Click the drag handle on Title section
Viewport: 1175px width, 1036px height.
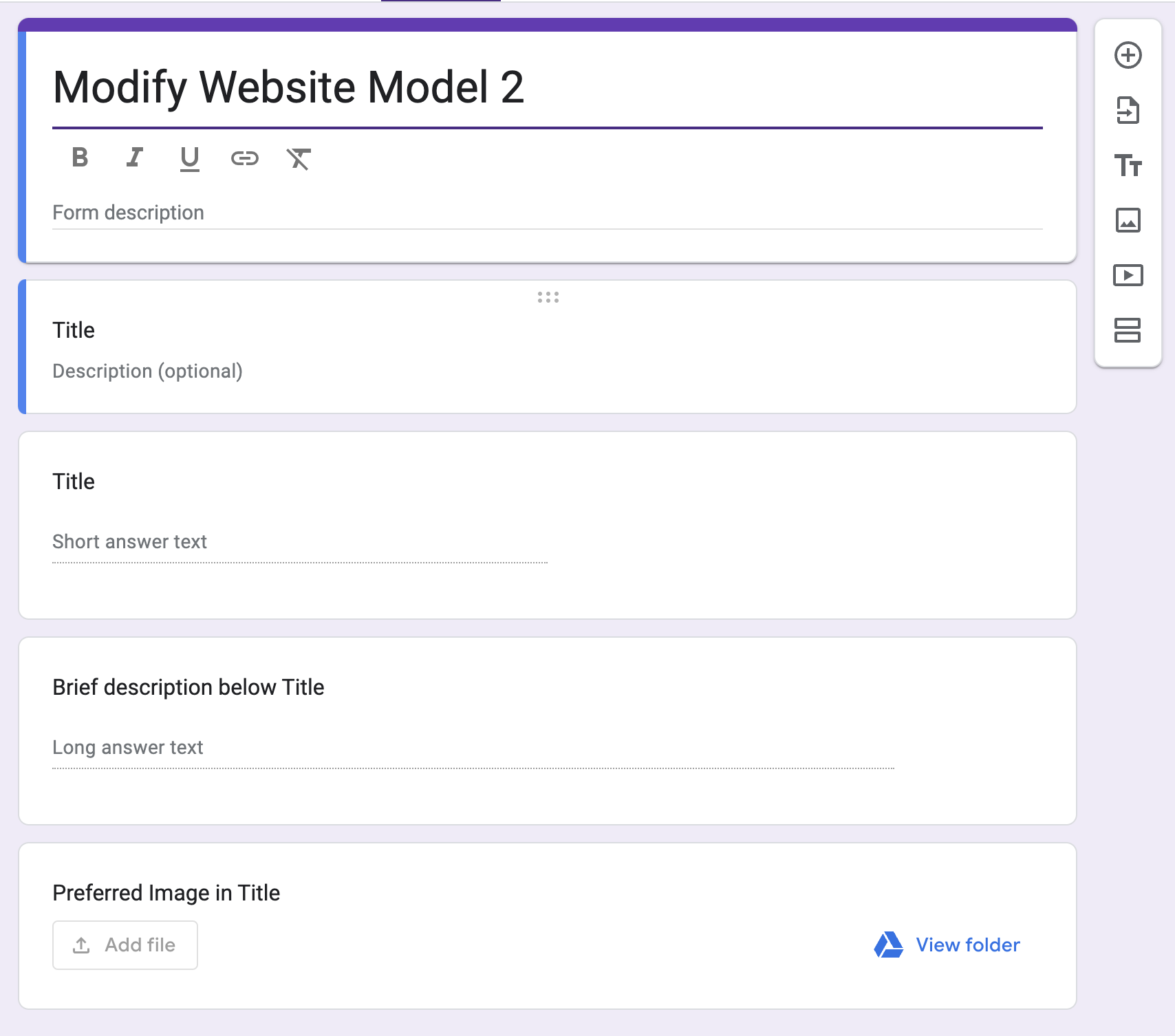(x=548, y=297)
